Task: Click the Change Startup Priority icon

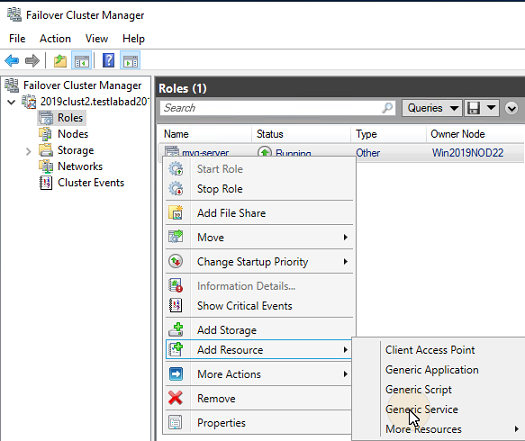Action: (x=176, y=262)
